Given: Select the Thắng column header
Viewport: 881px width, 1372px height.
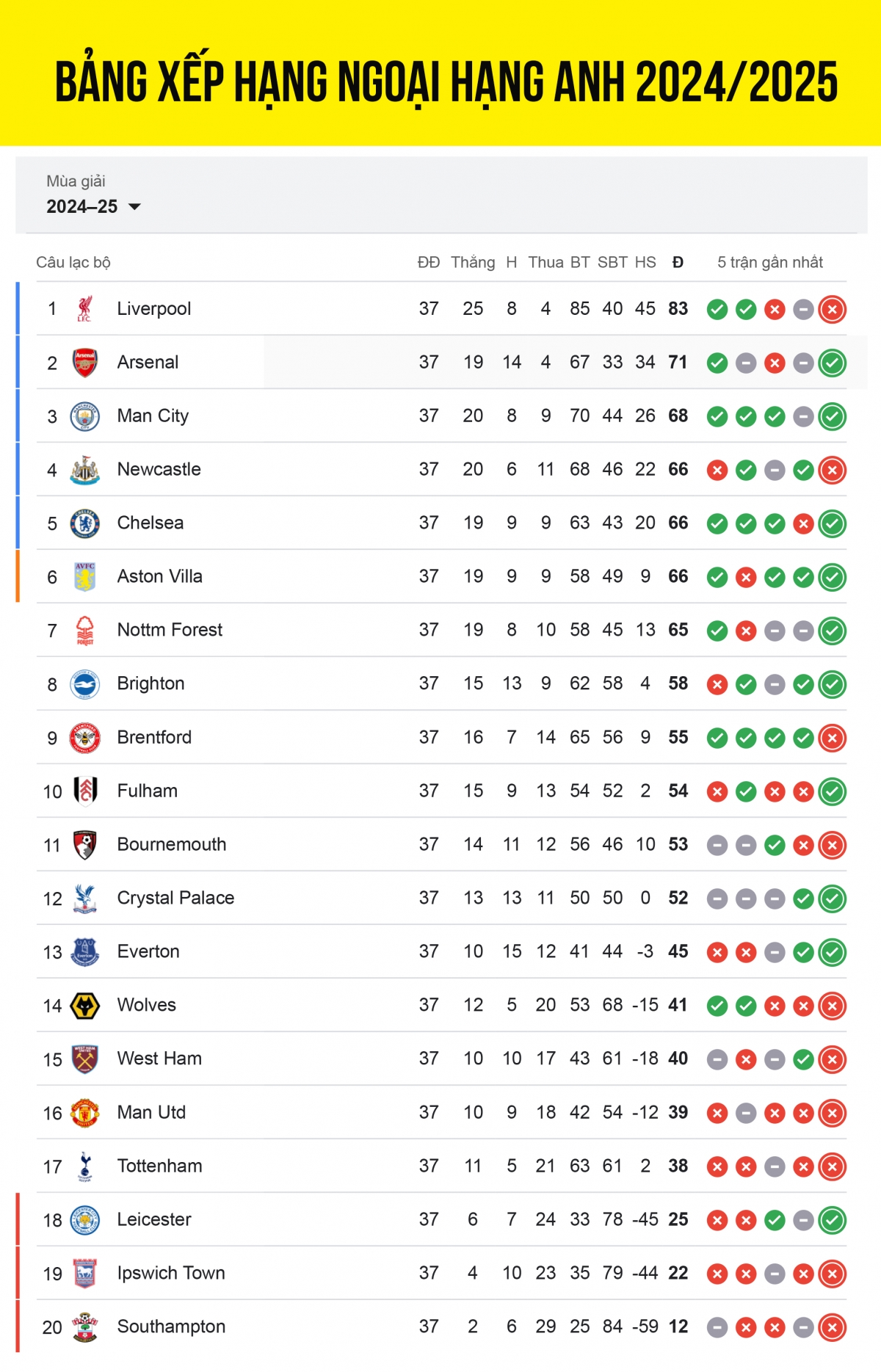Looking at the screenshot, I should 473,263.
